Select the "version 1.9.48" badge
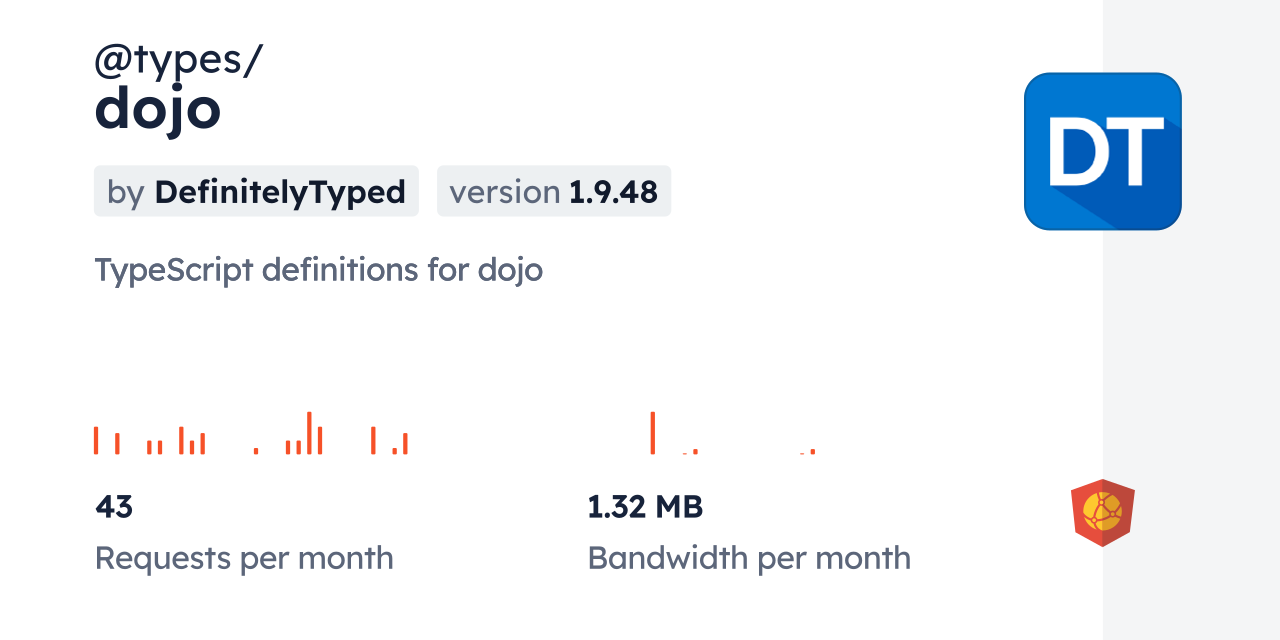This screenshot has height=640, width=1280. (553, 191)
